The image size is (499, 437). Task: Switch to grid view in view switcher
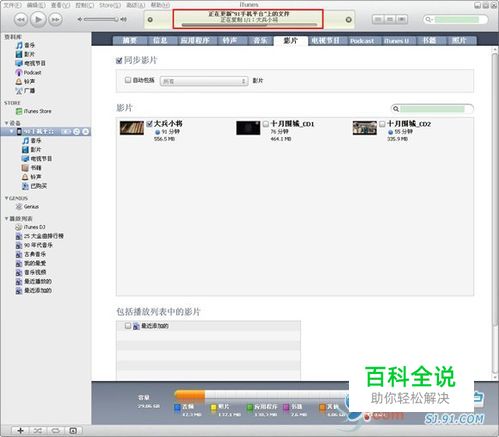[390, 20]
